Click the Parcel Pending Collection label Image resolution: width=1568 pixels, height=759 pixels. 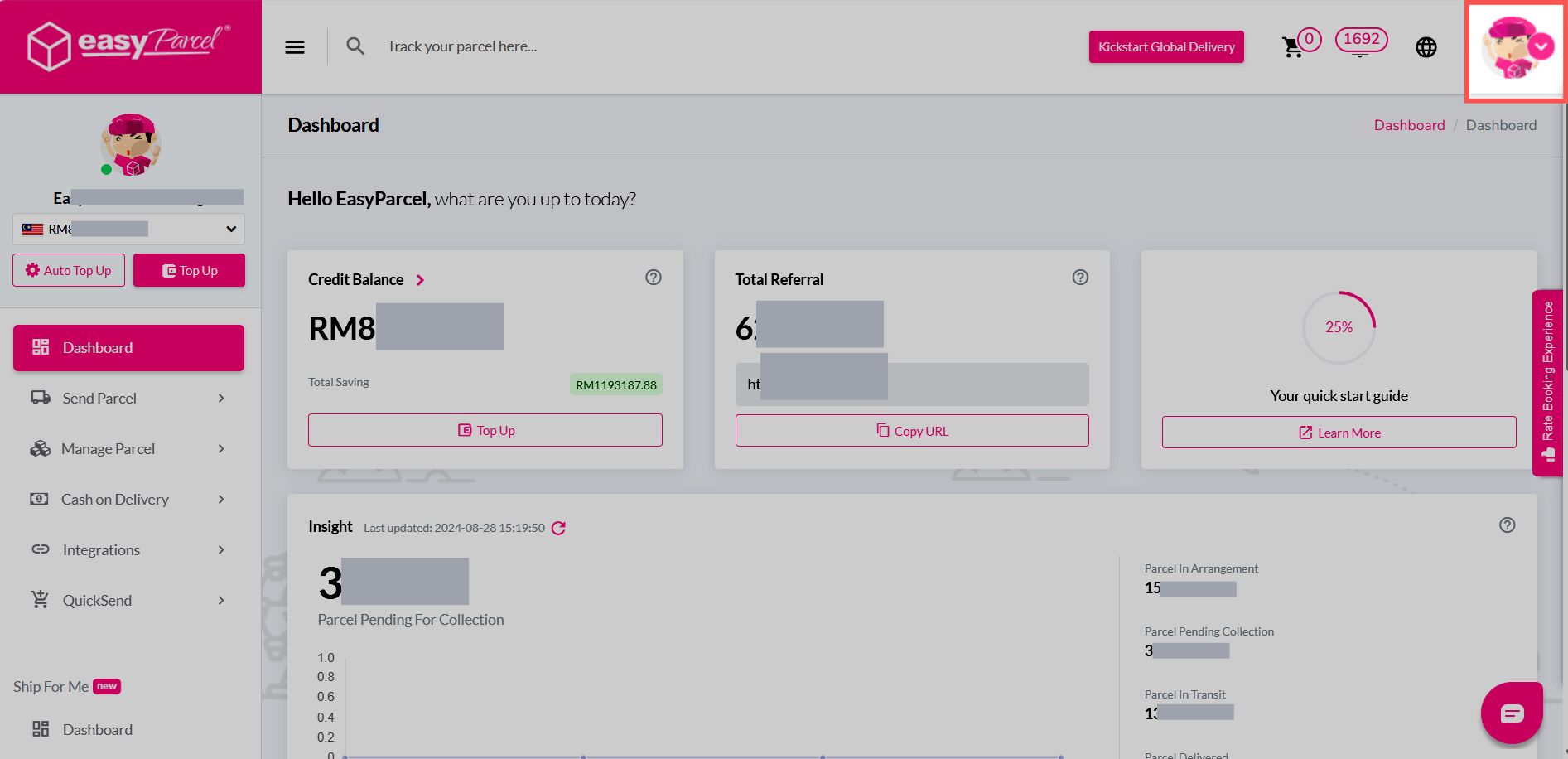click(1209, 631)
